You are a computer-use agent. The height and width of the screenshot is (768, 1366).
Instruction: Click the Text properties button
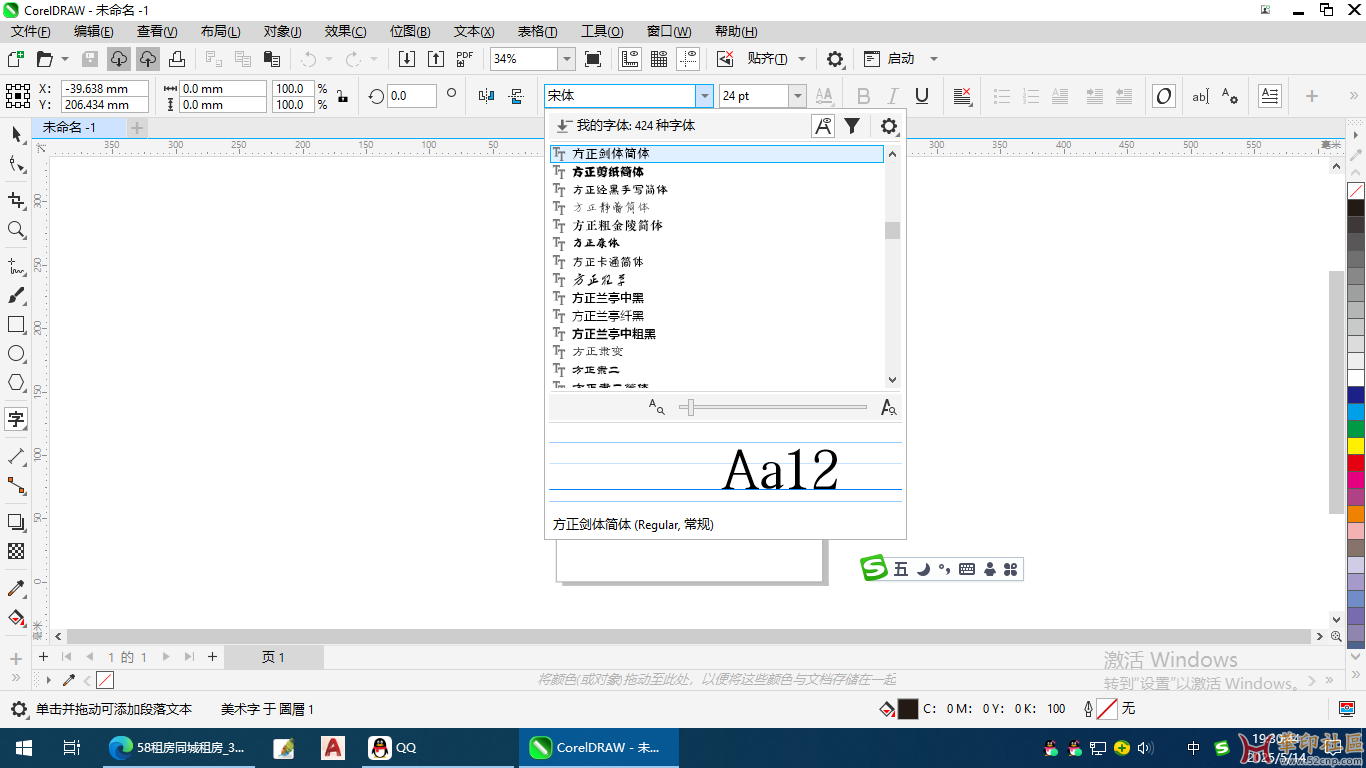point(1230,96)
